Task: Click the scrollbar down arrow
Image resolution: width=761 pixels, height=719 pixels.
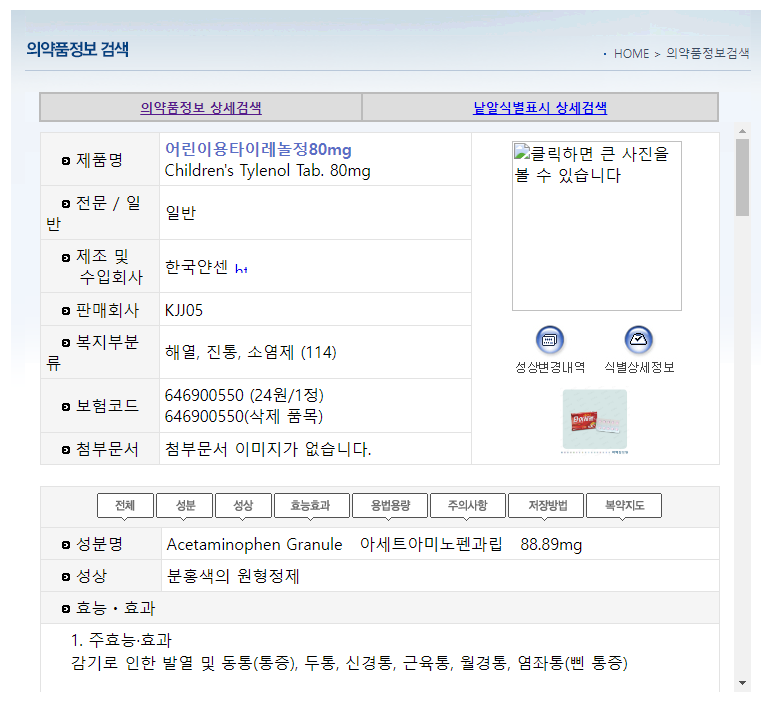Action: 742,683
